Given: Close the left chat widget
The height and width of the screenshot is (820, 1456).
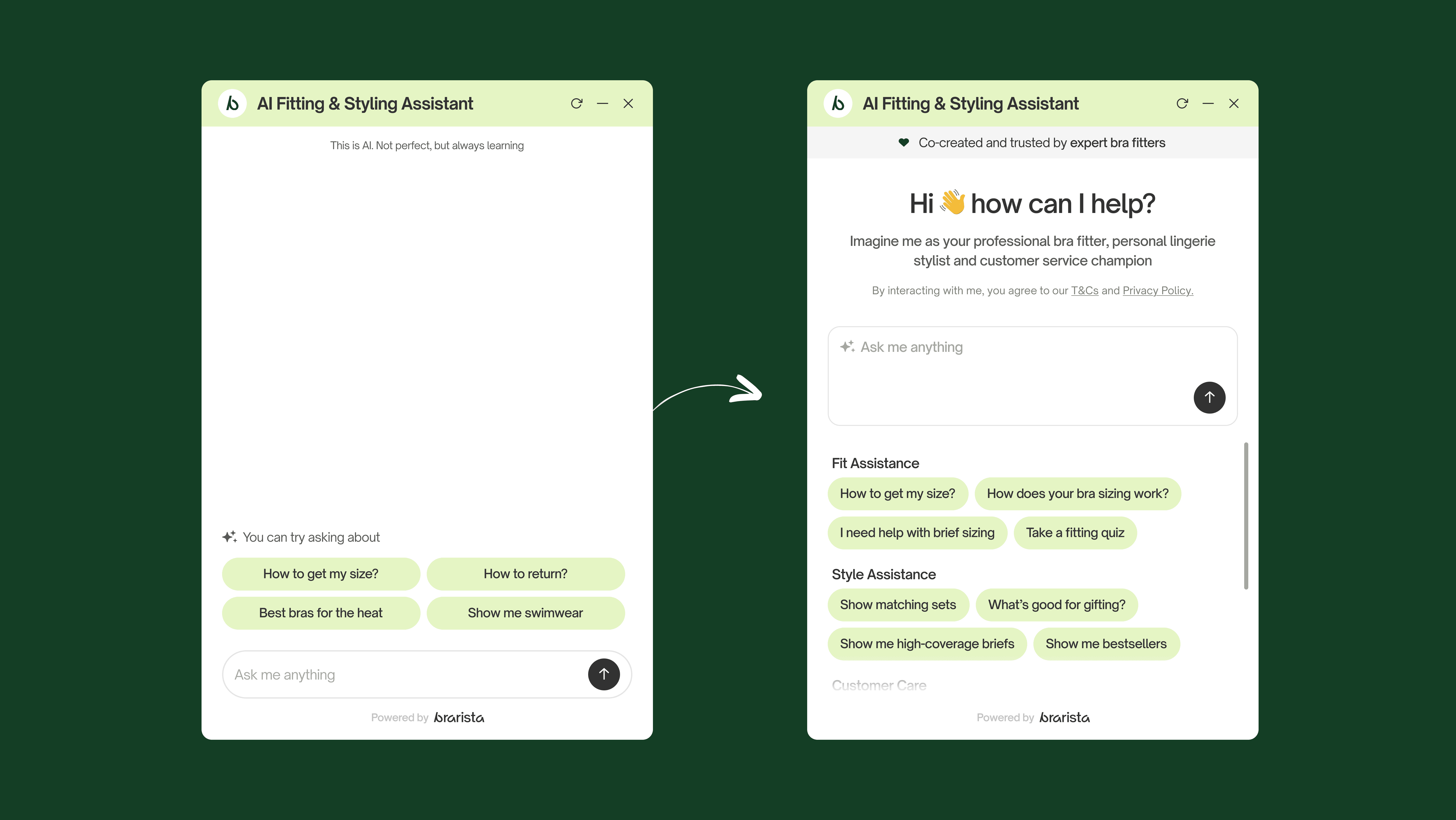Looking at the screenshot, I should 628,103.
